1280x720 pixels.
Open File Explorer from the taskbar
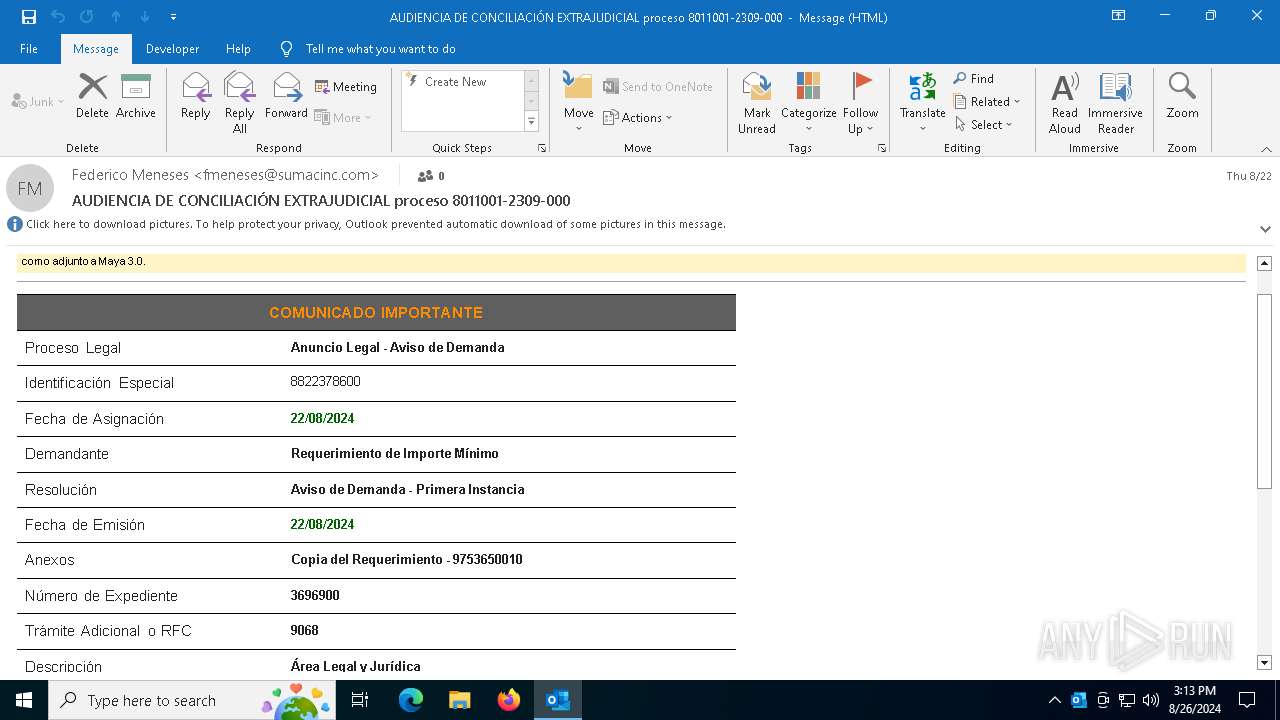(x=460, y=700)
